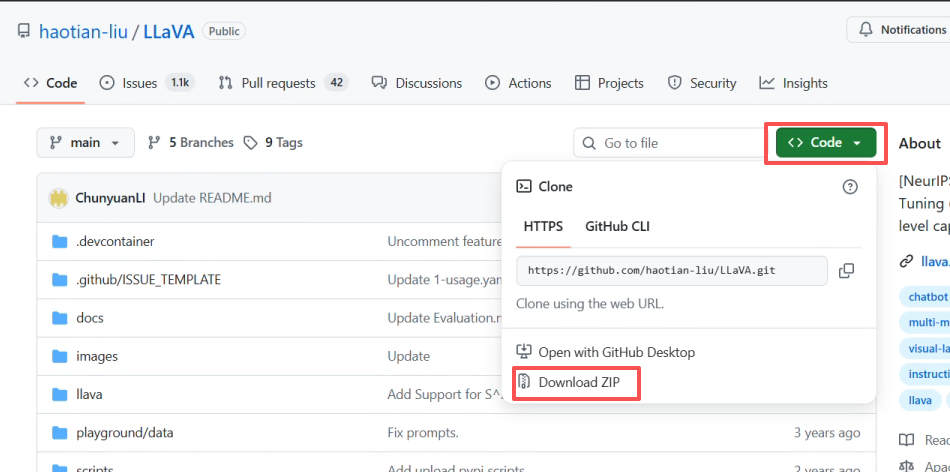Click the folder icon next to playground/data

[x=59, y=433]
